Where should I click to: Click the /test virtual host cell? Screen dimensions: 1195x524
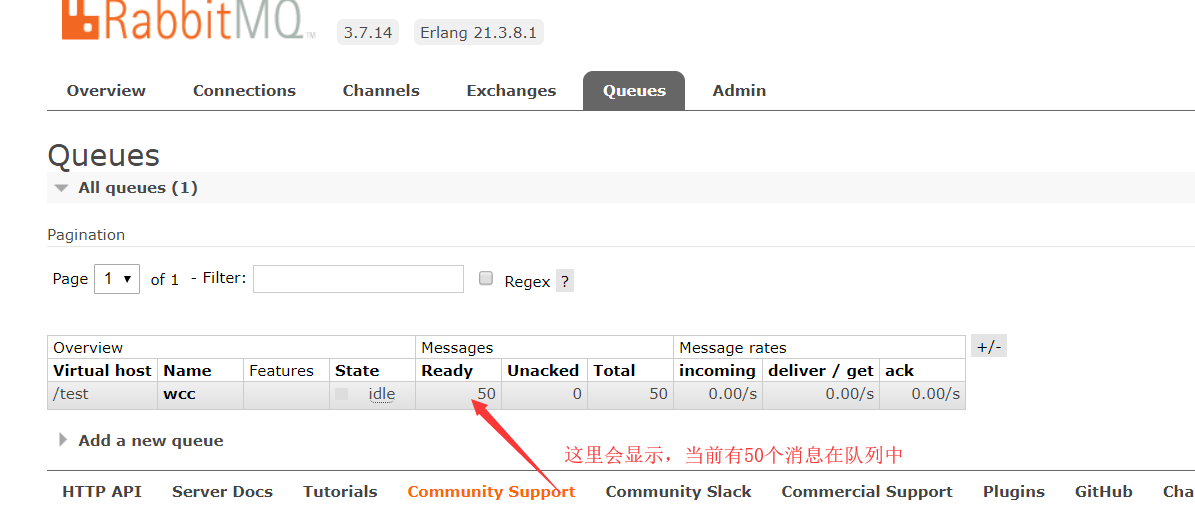pos(103,395)
